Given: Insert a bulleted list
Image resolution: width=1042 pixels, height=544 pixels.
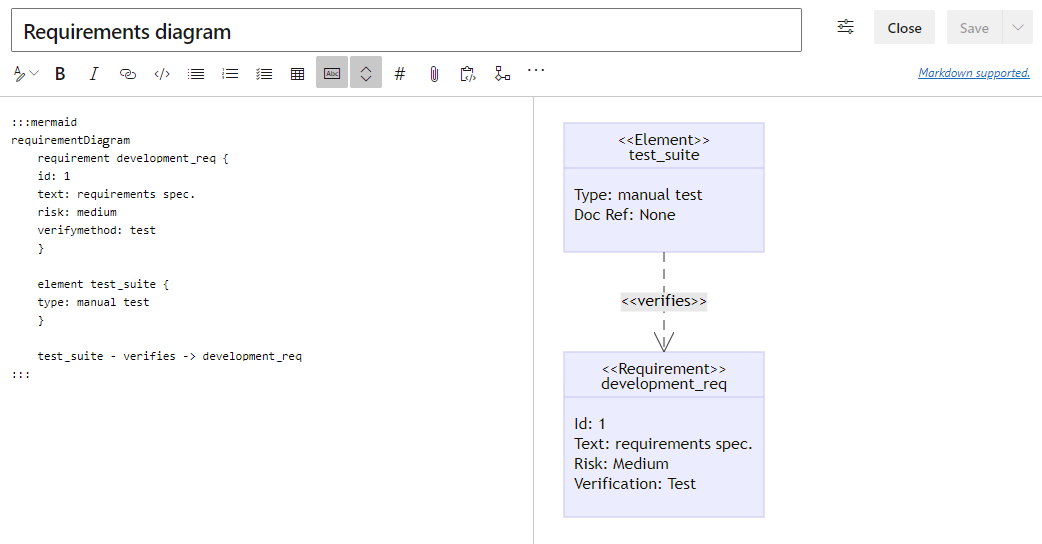Looking at the screenshot, I should (x=196, y=73).
